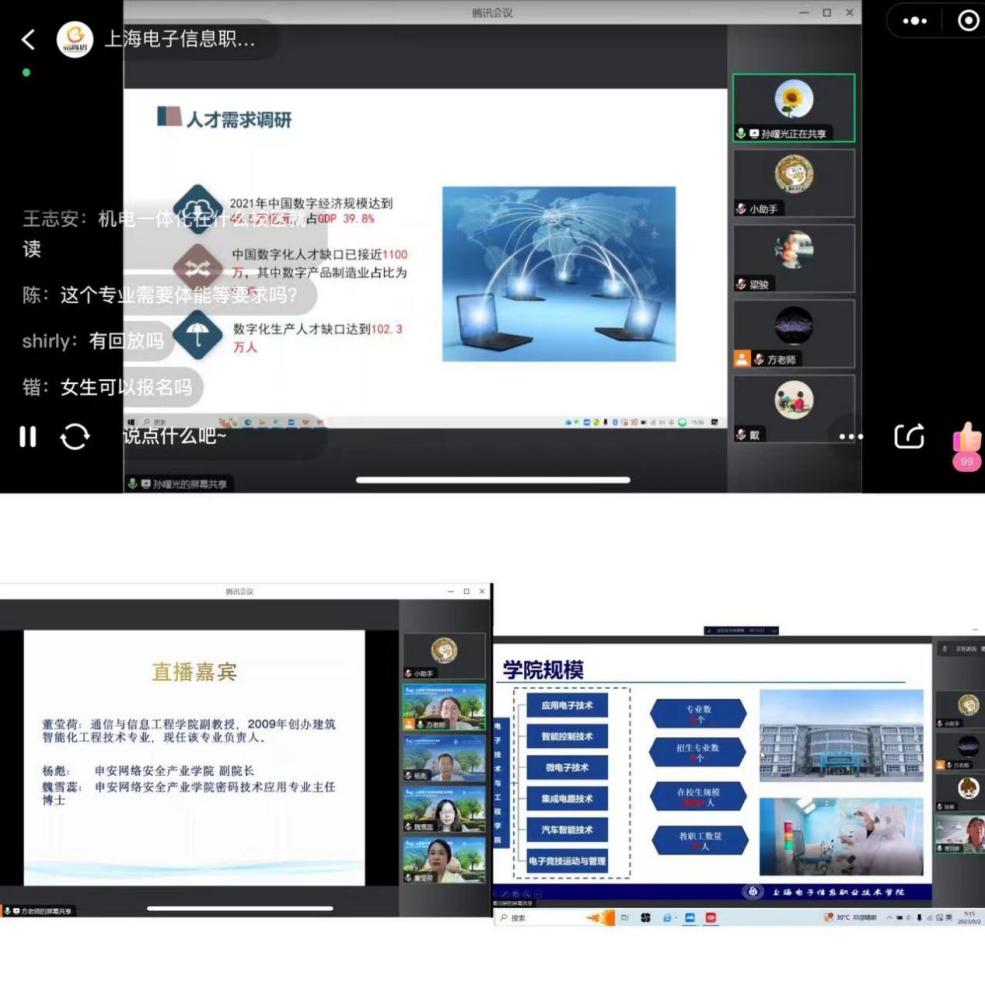Pause the live video

click(28, 436)
